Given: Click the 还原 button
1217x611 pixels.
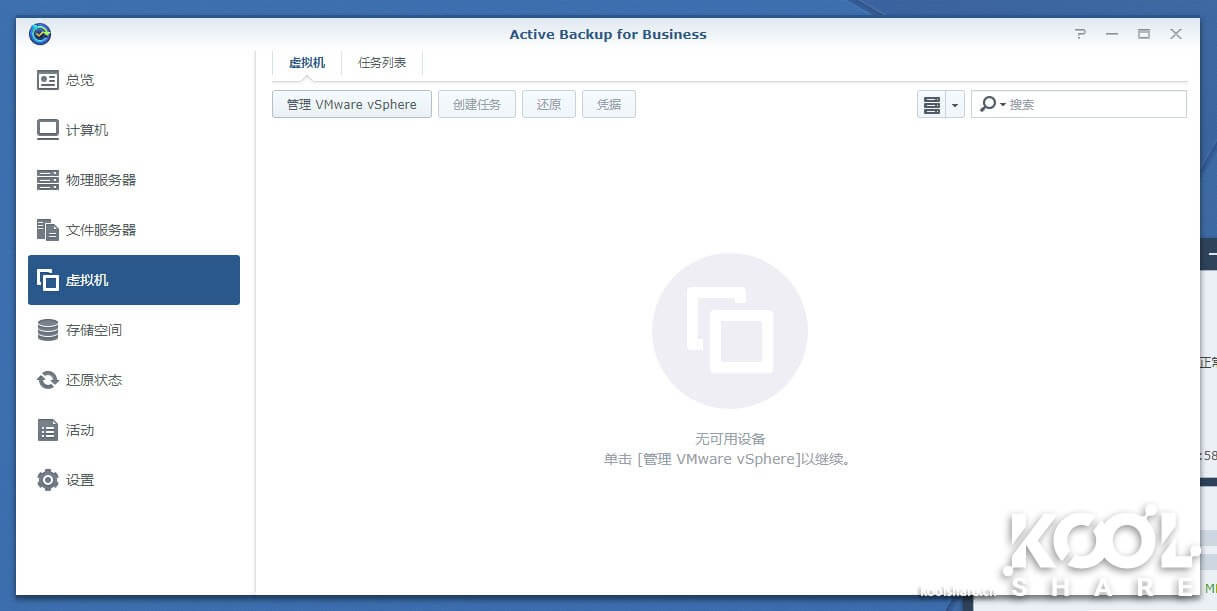Looking at the screenshot, I should 549,104.
